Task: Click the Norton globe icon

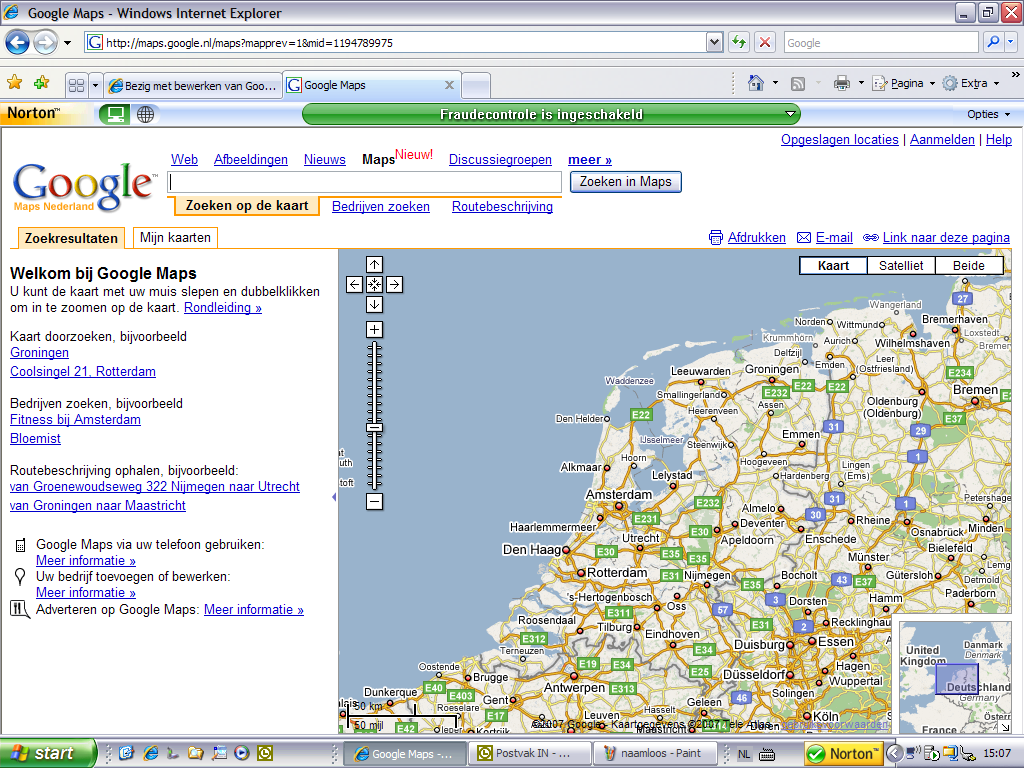Action: (146, 114)
